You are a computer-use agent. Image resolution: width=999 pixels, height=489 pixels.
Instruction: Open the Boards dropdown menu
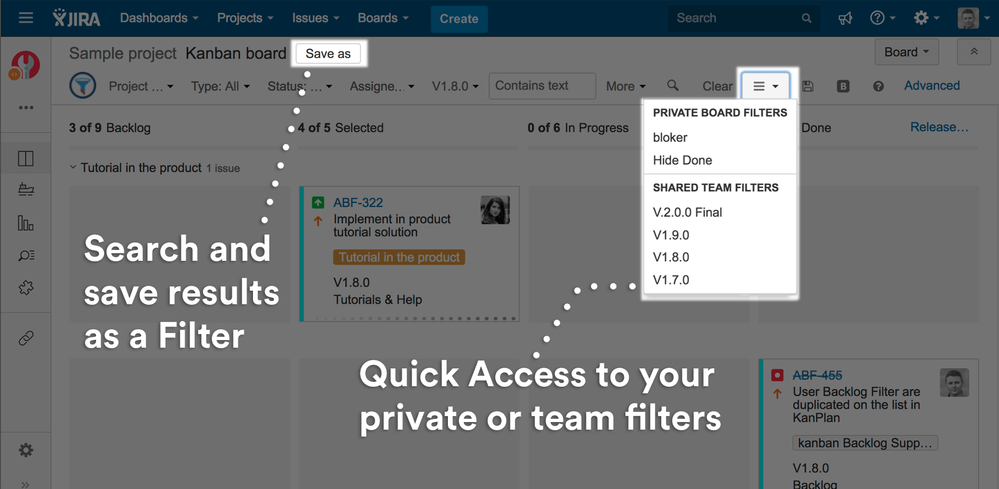tap(383, 18)
